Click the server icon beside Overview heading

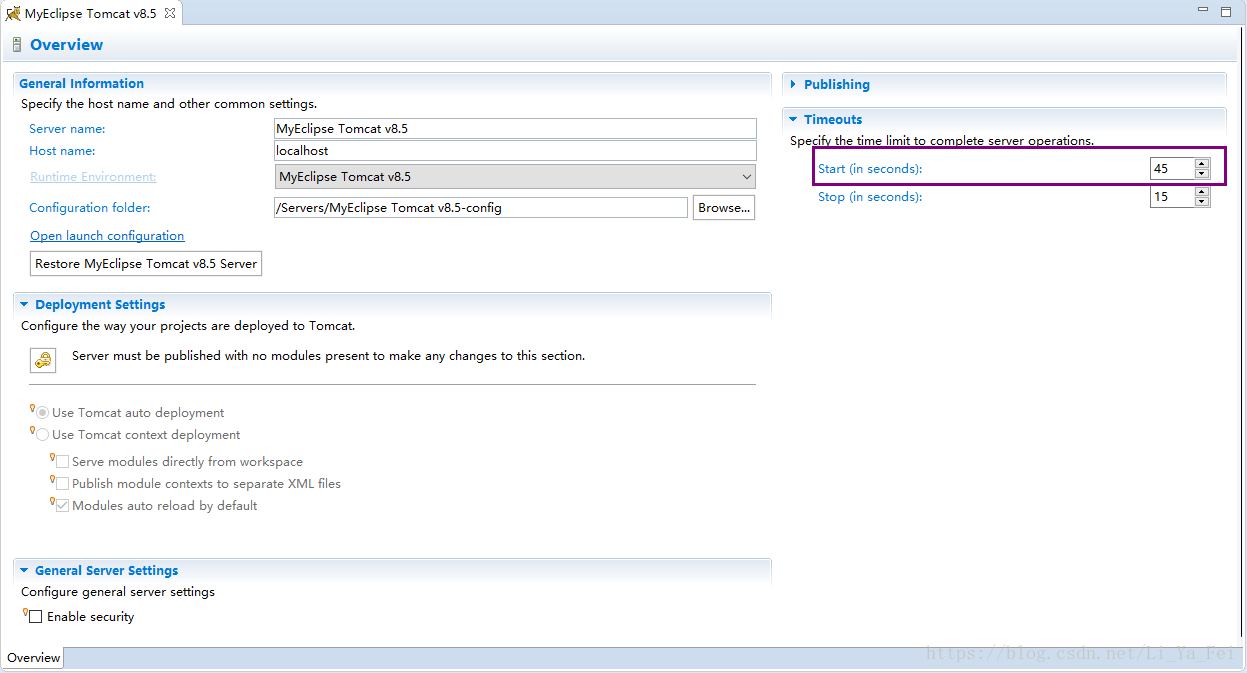coord(16,45)
